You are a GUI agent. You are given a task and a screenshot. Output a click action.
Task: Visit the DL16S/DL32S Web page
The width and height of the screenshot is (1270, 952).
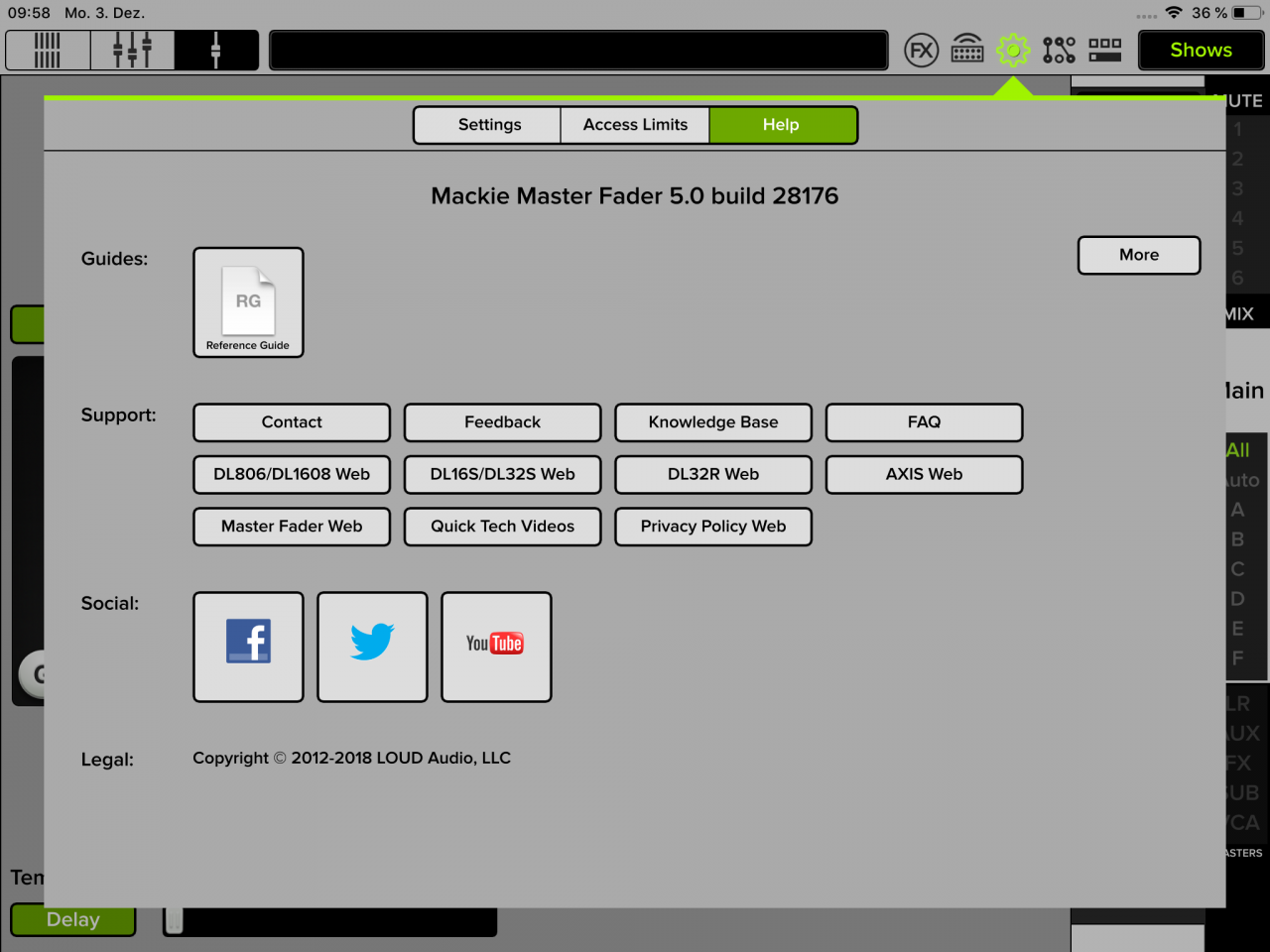[502, 474]
